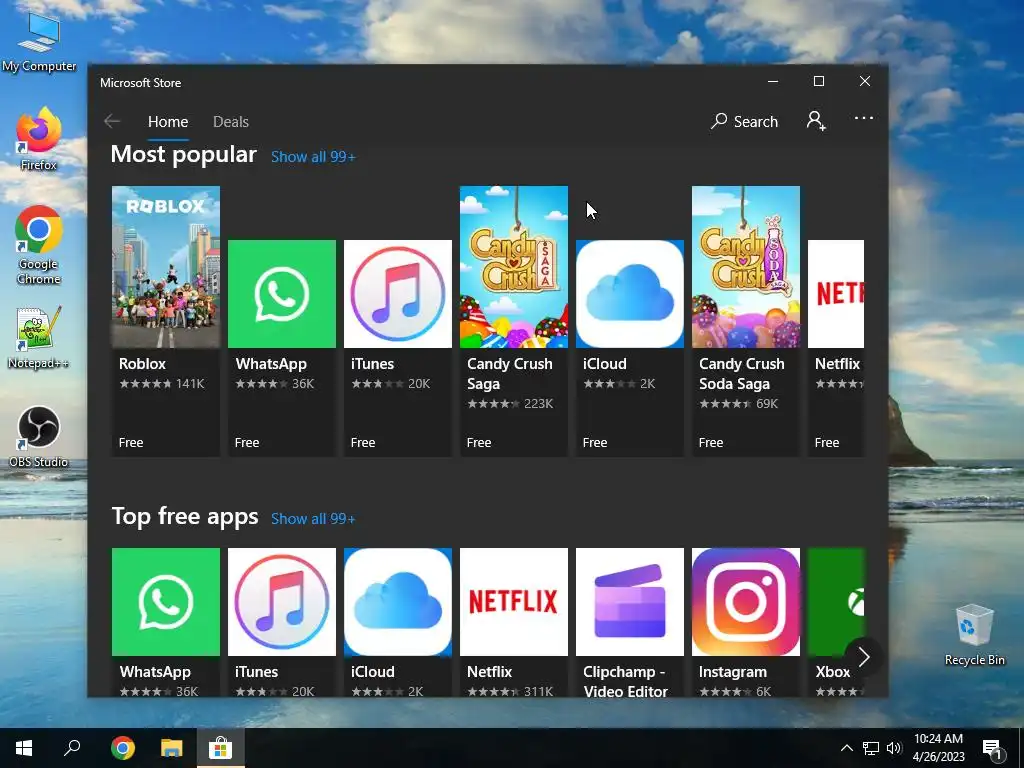Open WhatsApp icon in Most popular
The height and width of the screenshot is (768, 1024).
pos(281,294)
